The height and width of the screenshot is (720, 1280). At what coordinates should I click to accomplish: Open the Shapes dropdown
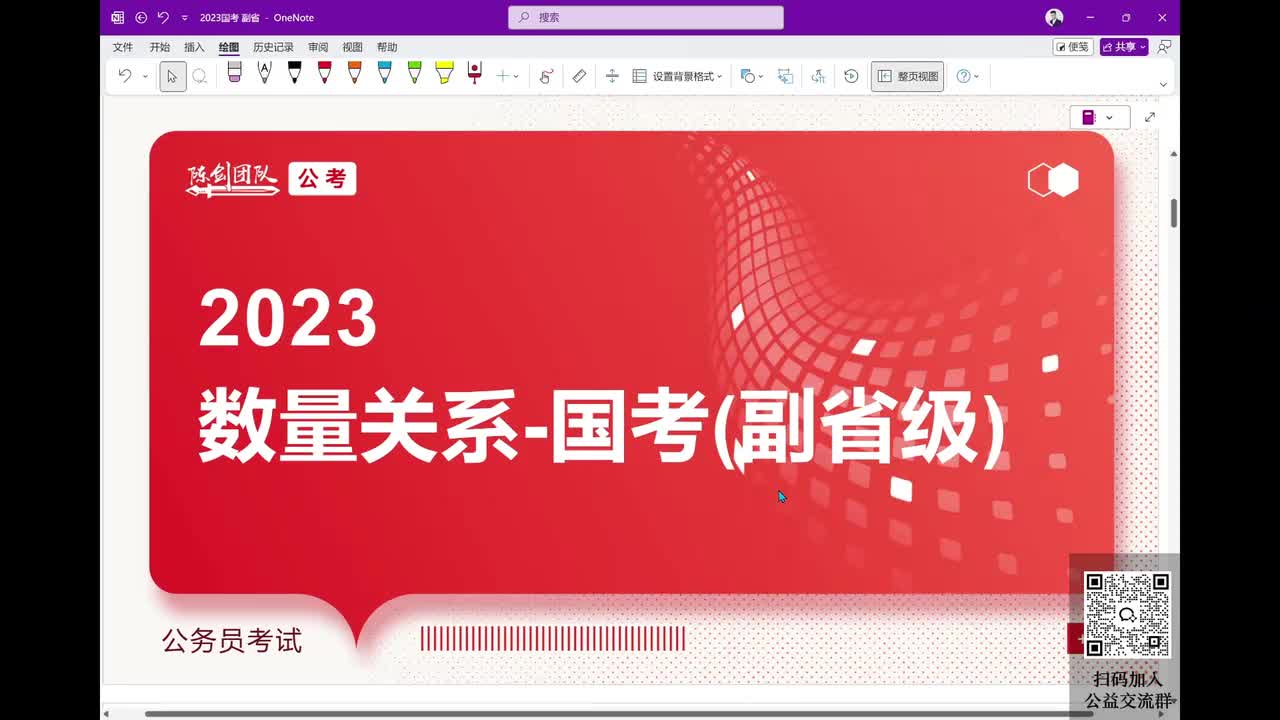pyautogui.click(x=751, y=76)
